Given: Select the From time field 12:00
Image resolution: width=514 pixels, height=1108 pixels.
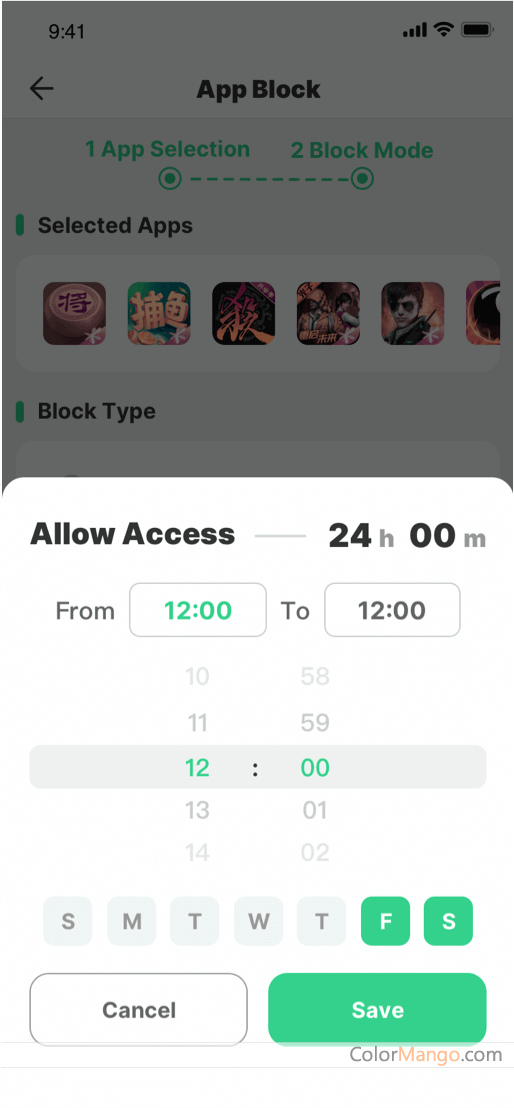Looking at the screenshot, I should click(198, 610).
